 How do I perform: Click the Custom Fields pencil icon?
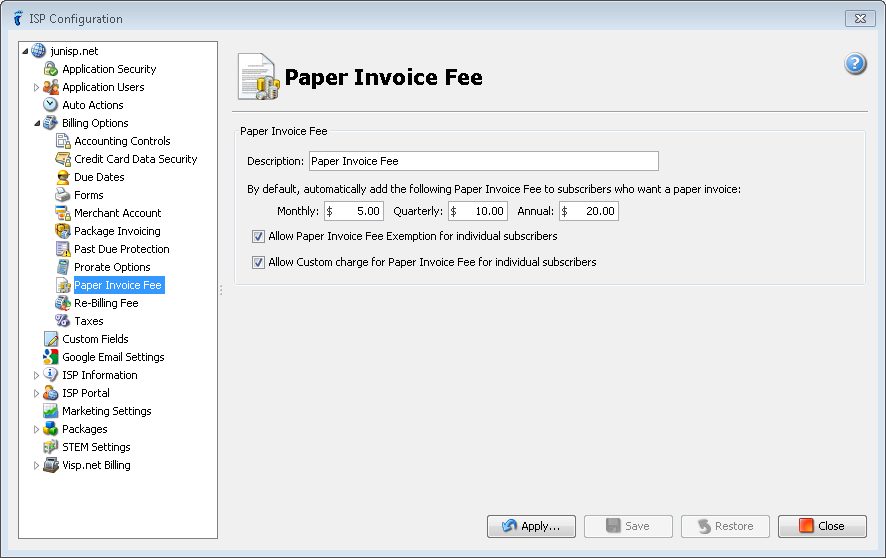[50, 339]
